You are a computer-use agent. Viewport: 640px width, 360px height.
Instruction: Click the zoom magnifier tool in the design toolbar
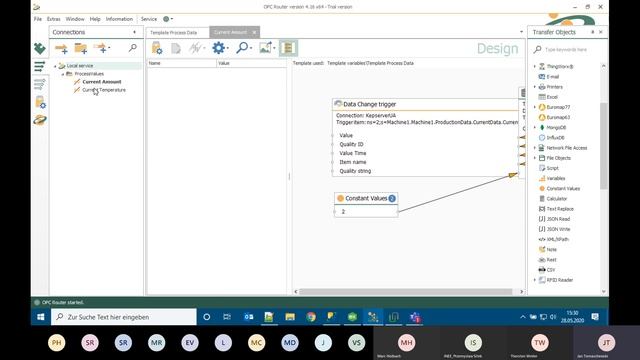pyautogui.click(x=242, y=48)
